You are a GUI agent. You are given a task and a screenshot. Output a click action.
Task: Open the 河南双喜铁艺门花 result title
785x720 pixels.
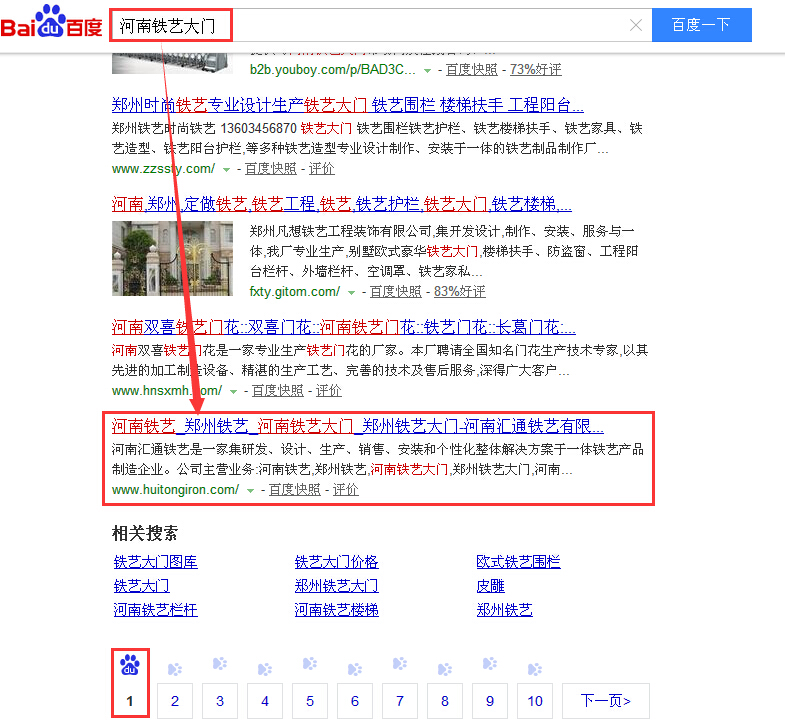(x=343, y=327)
